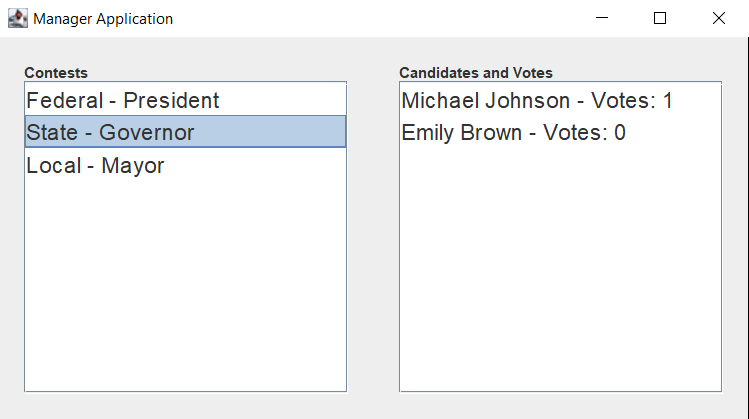Click the word 'President' in the first contest
This screenshot has width=749, height=419.
click(x=171, y=100)
